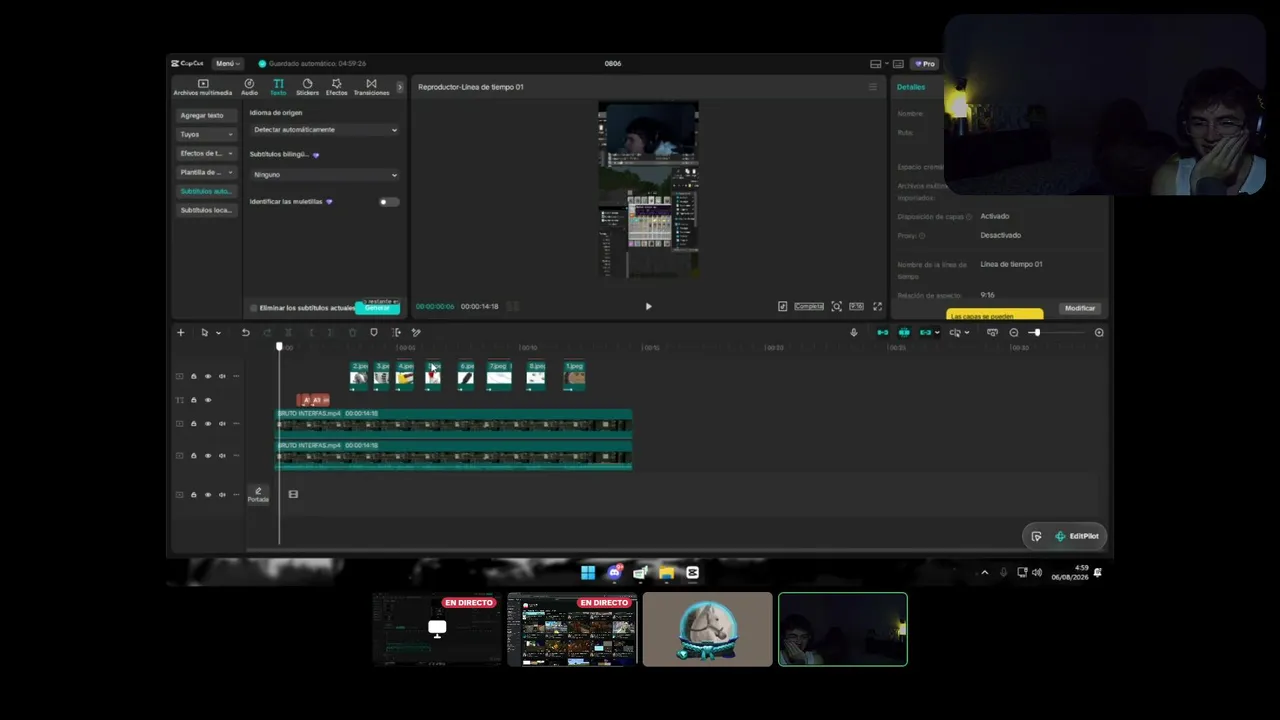Open the Windows Start menu
The image size is (1280, 720).
588,573
